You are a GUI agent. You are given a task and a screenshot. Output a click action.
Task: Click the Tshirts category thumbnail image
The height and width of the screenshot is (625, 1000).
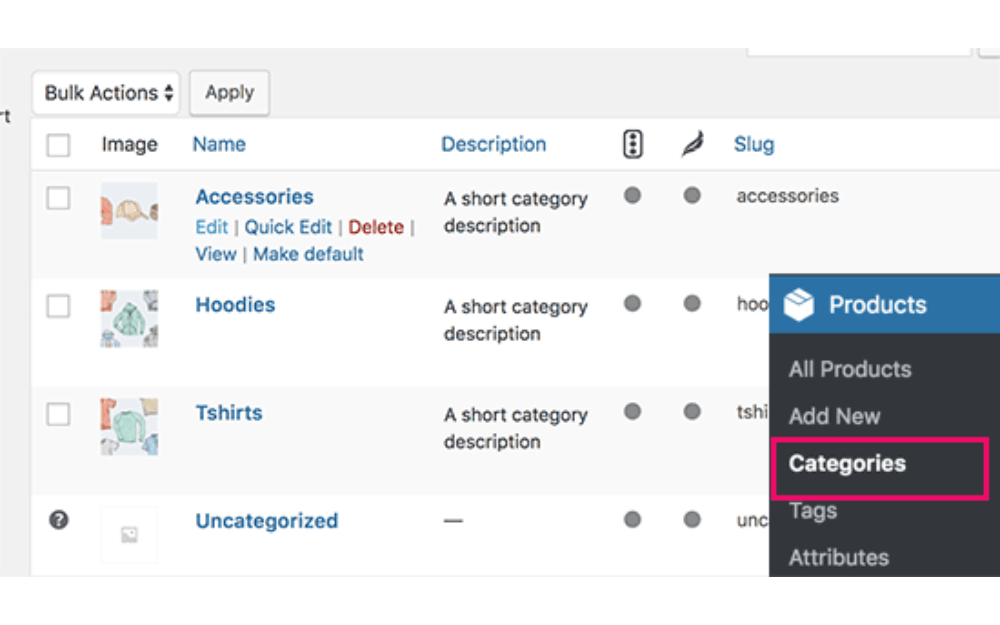pos(129,426)
